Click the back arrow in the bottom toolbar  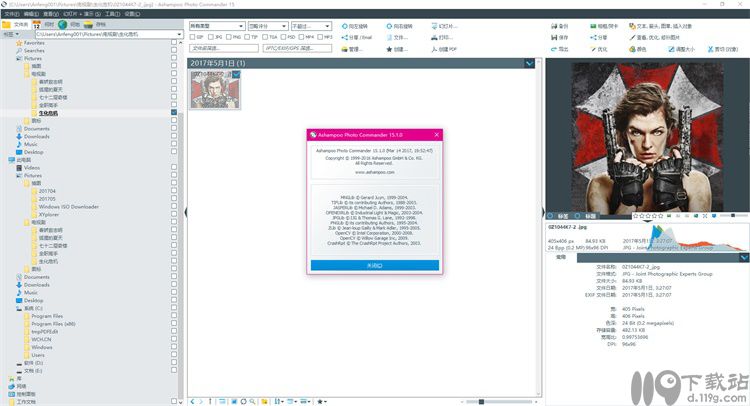192,401
